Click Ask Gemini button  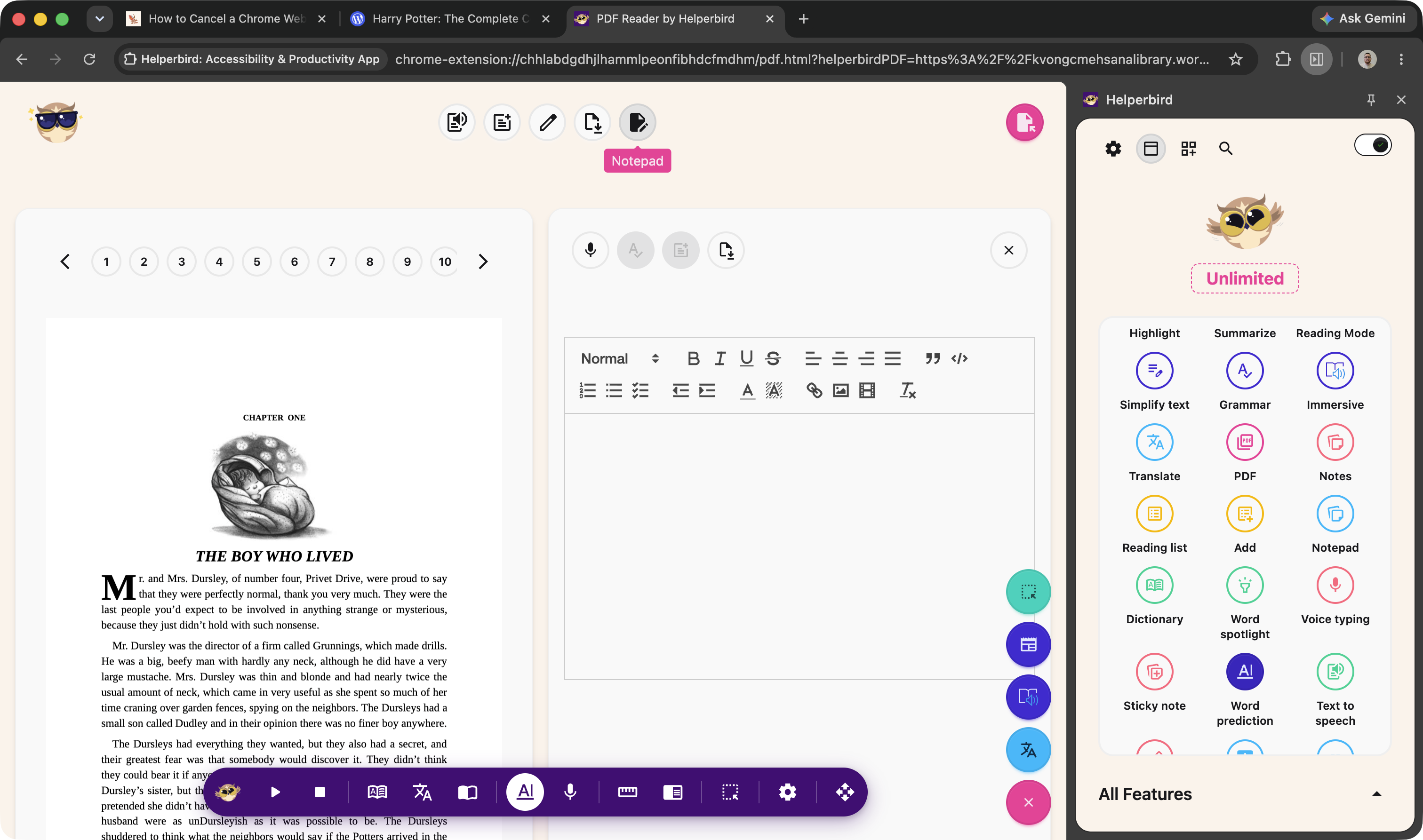click(x=1365, y=19)
